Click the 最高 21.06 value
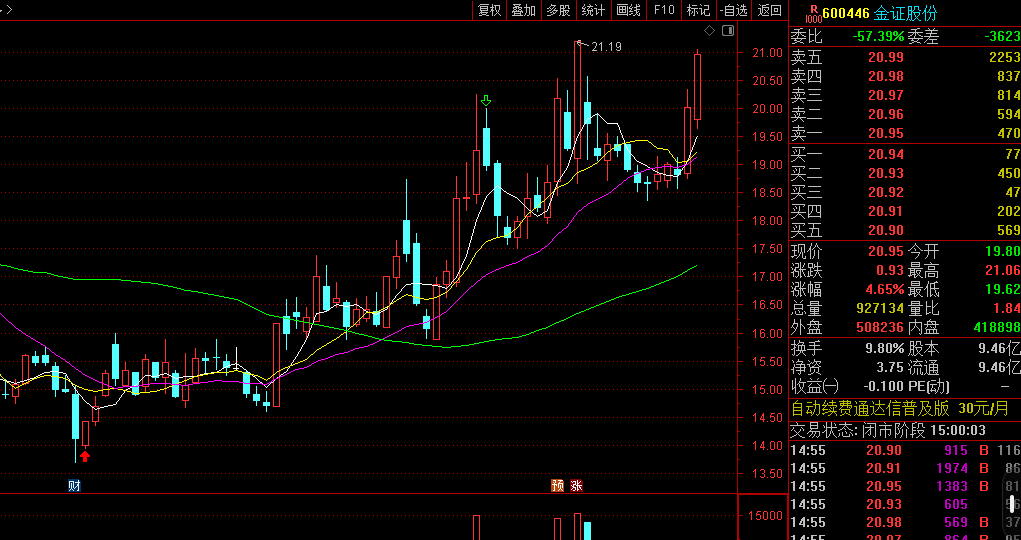The width and height of the screenshot is (1021, 540). pyautogui.click(x=1002, y=270)
